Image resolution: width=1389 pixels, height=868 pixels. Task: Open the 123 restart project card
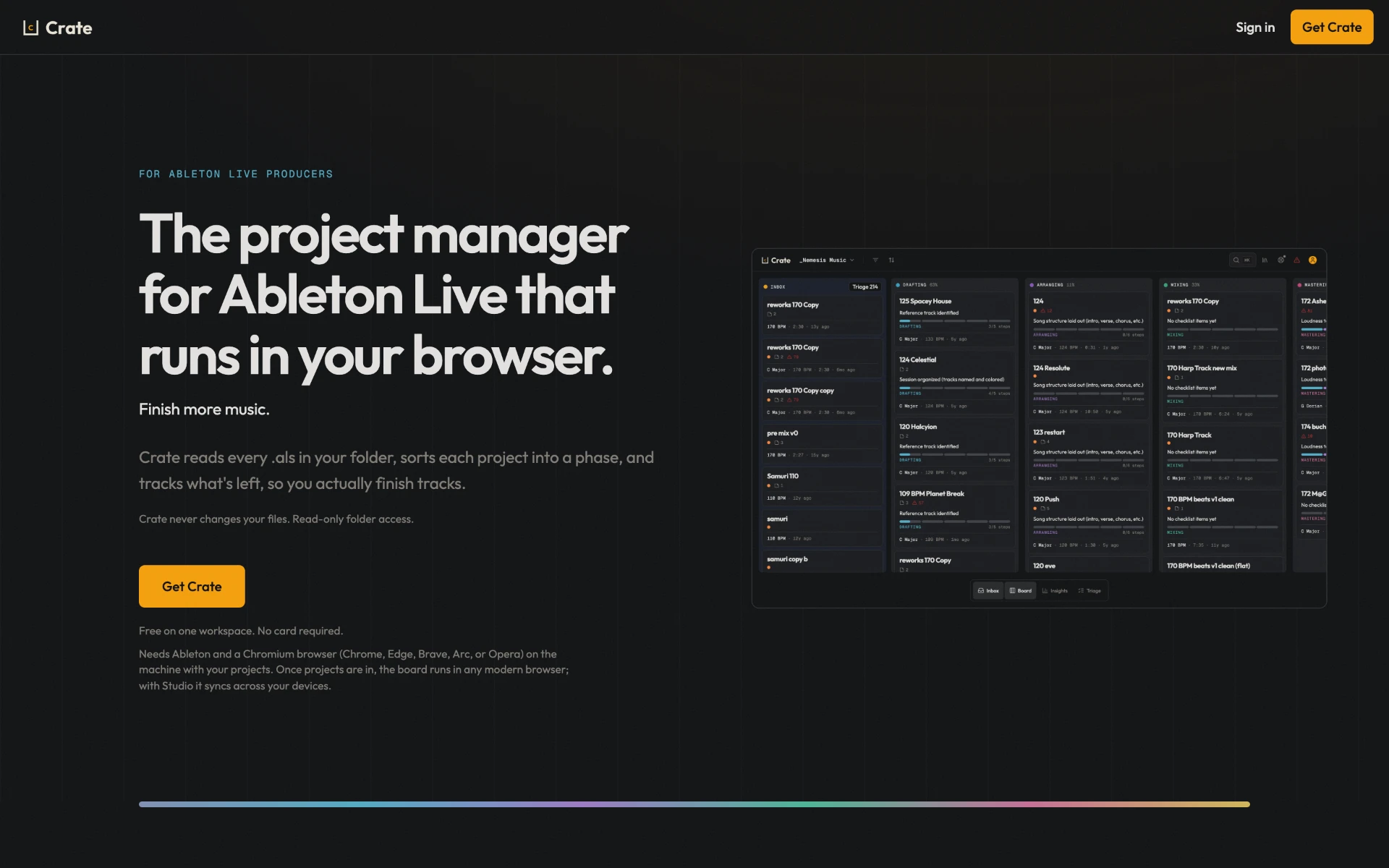click(1088, 455)
